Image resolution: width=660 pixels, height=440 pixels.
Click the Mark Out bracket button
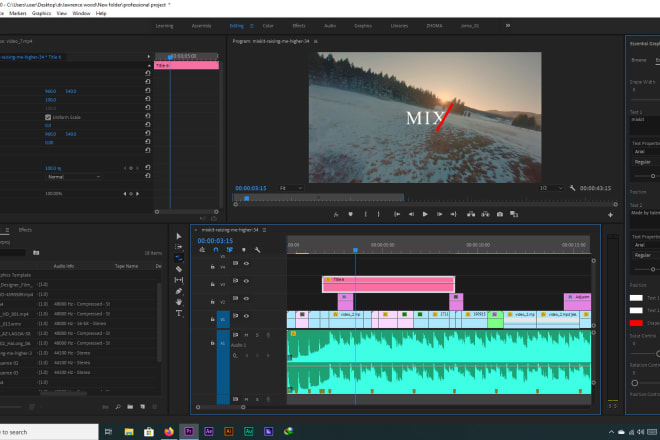[x=378, y=214]
